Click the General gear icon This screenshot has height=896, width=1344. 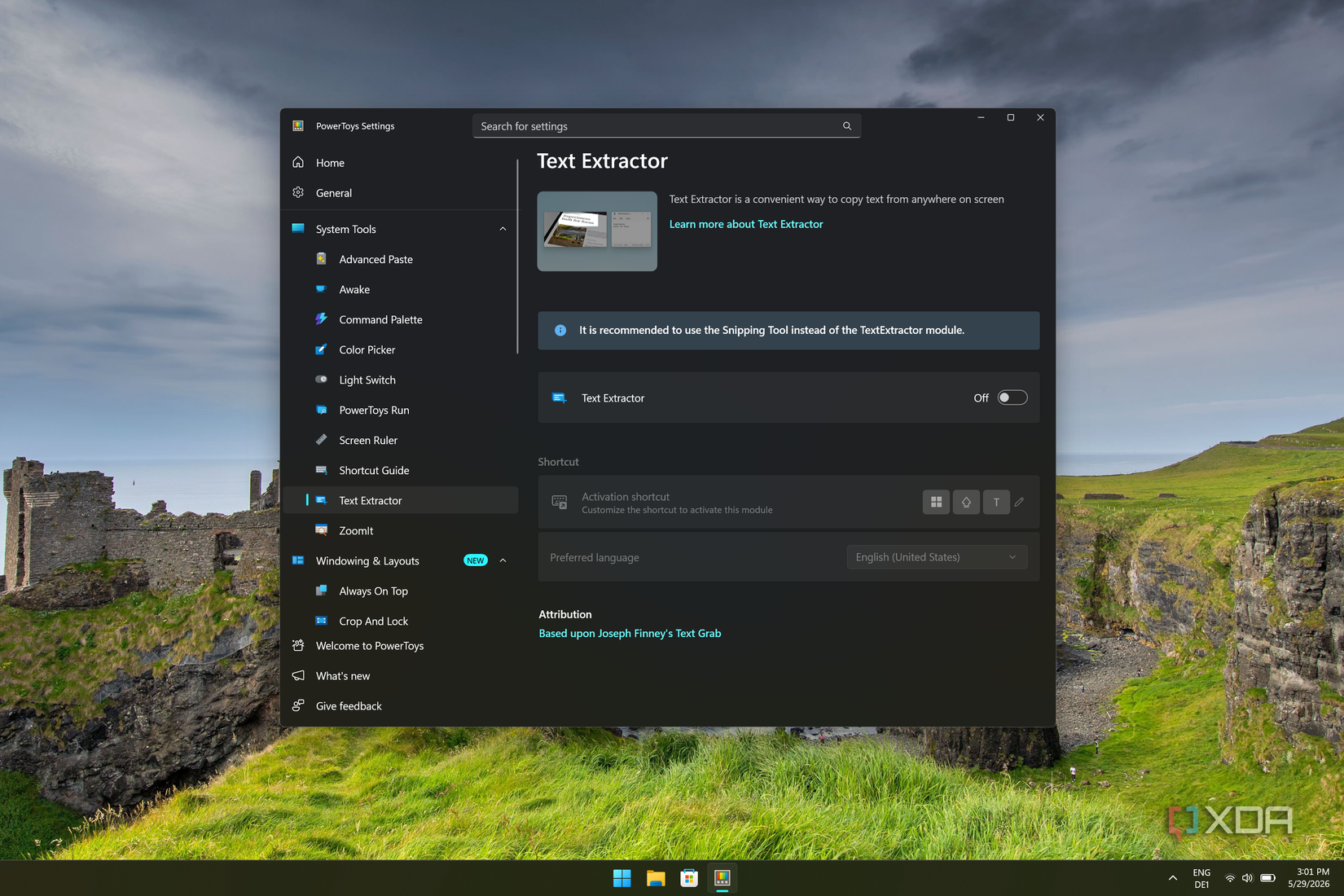click(x=298, y=192)
